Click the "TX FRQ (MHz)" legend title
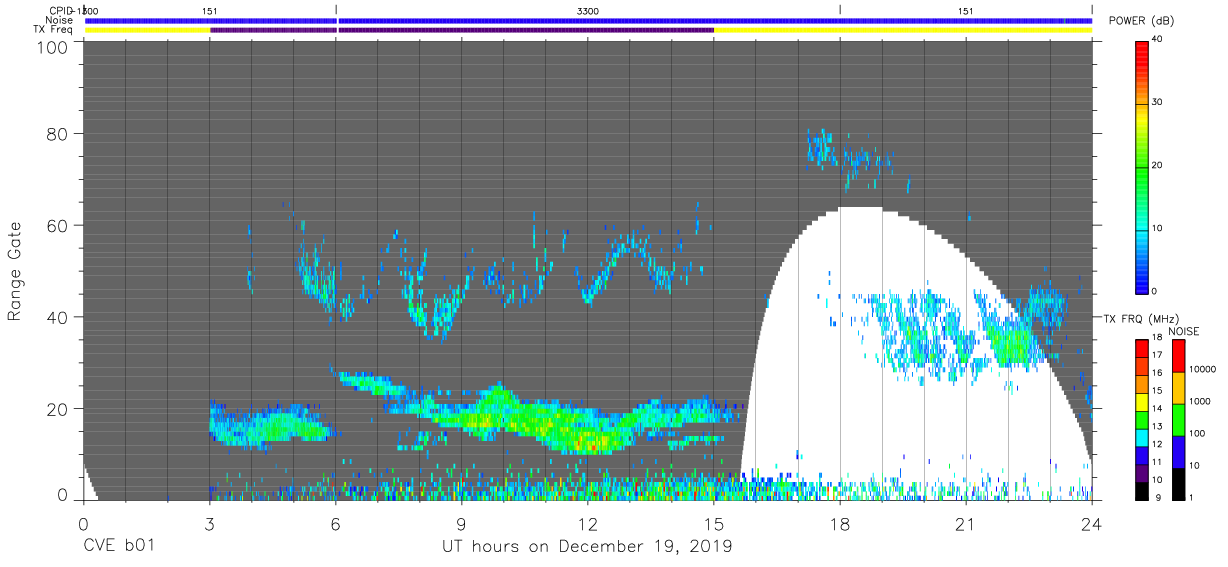 click(x=1139, y=319)
